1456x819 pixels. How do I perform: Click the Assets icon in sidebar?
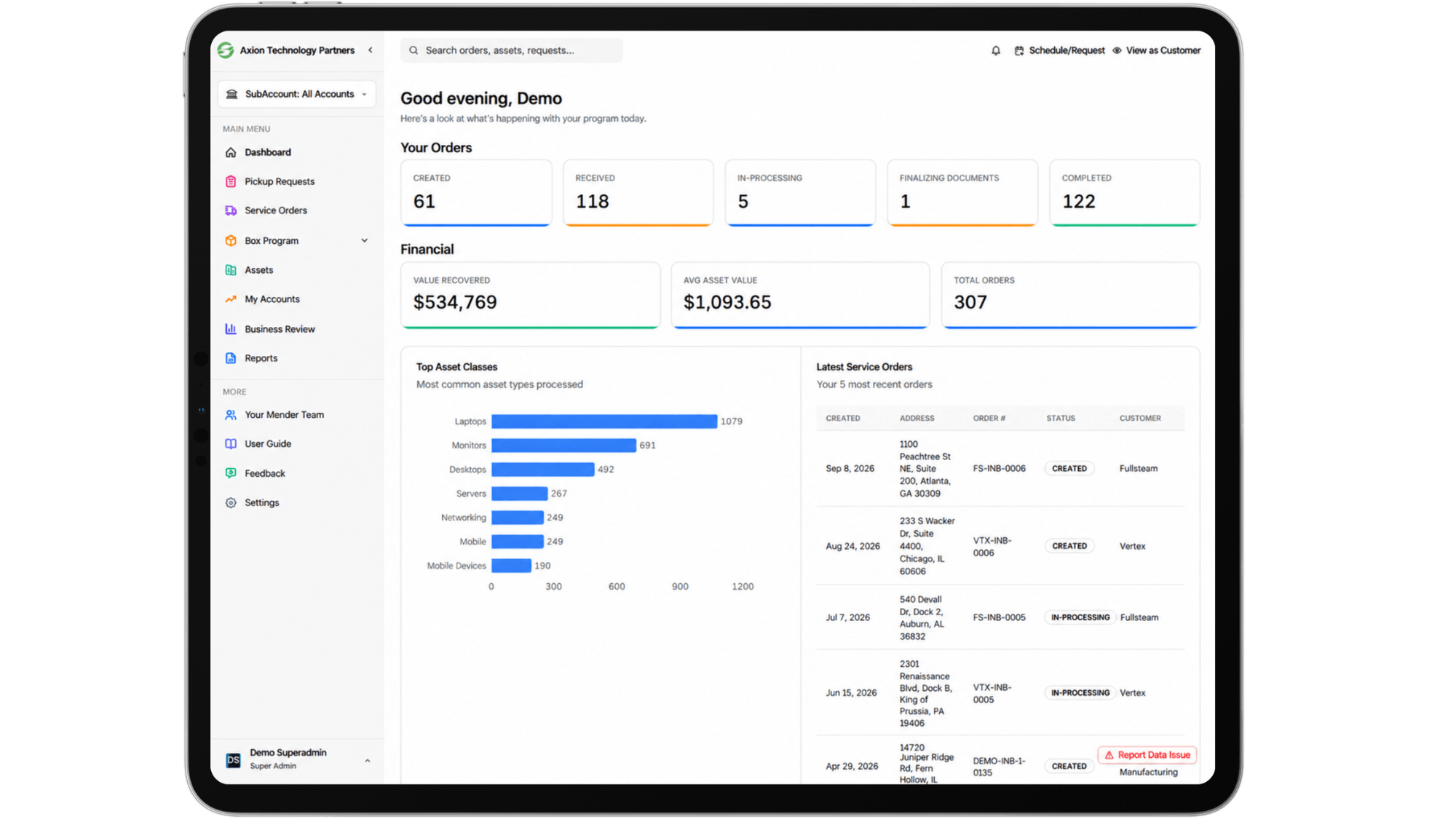point(231,270)
